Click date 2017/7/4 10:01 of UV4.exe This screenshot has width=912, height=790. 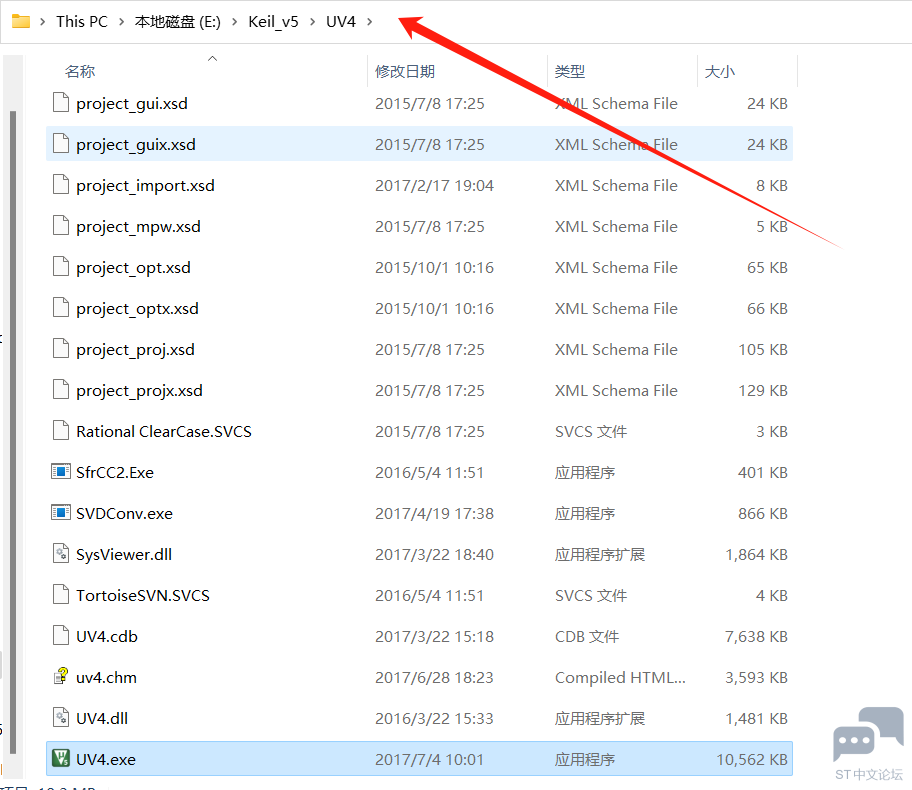429,760
